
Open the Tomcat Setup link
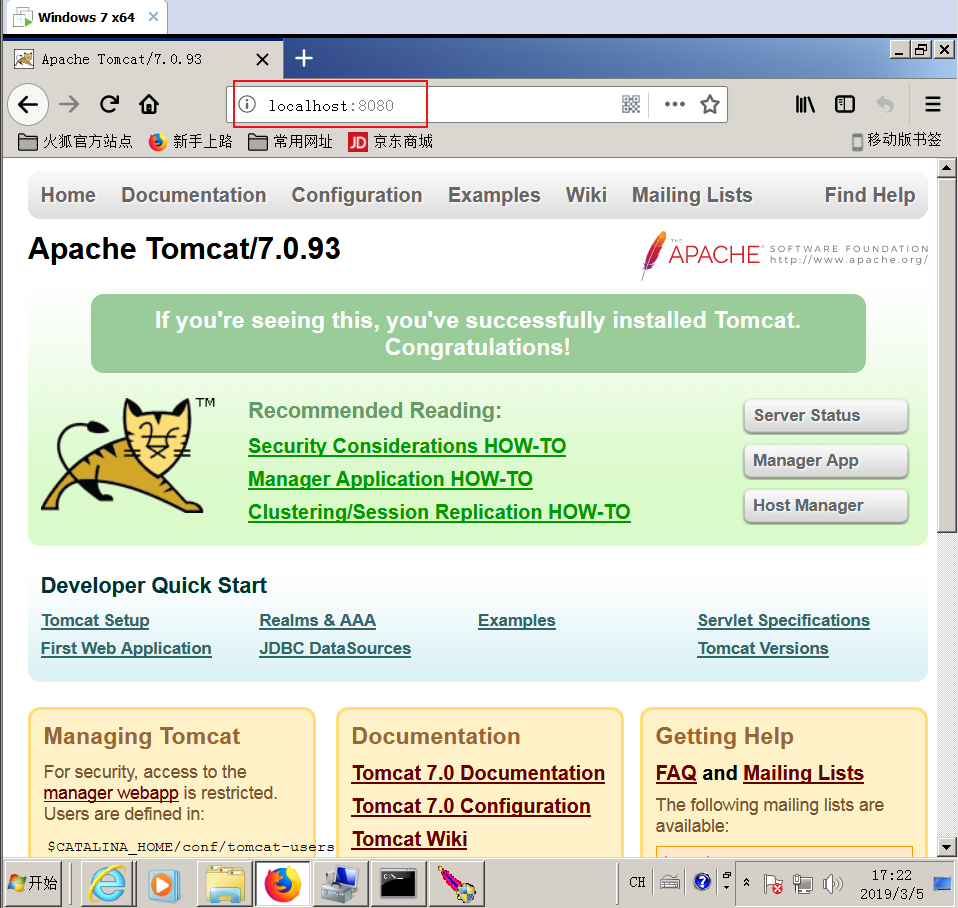click(x=95, y=620)
